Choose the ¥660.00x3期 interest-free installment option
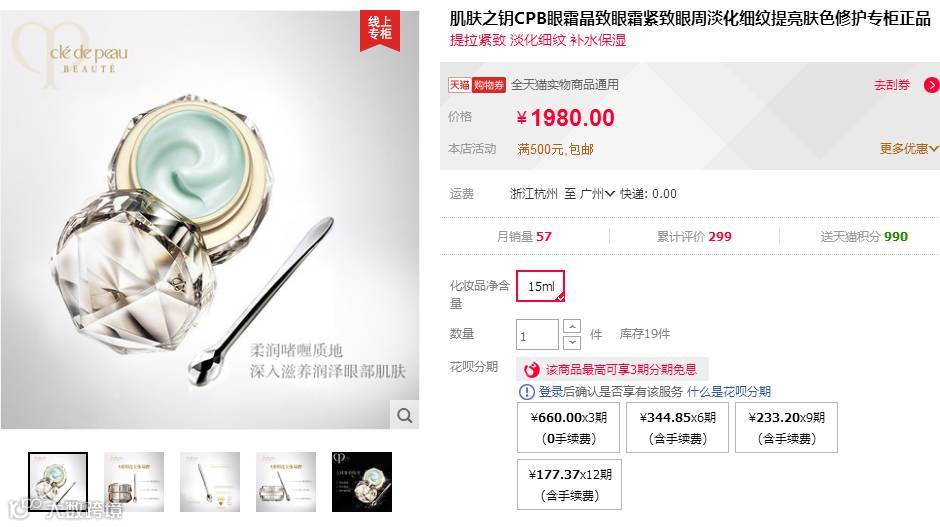Image resolution: width=940 pixels, height=527 pixels. (568, 427)
